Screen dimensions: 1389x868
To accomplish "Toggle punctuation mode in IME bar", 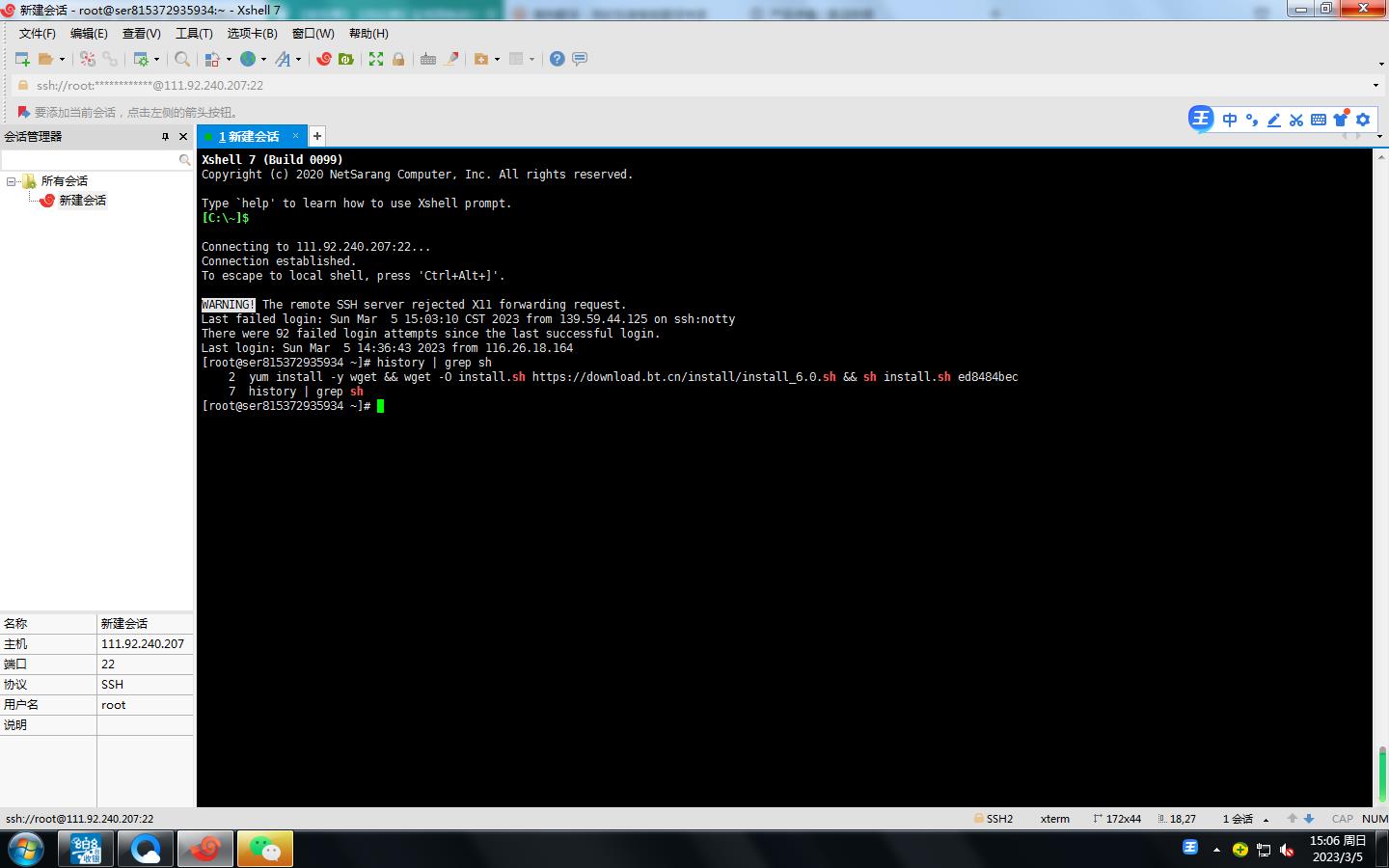I will pyautogui.click(x=1252, y=120).
